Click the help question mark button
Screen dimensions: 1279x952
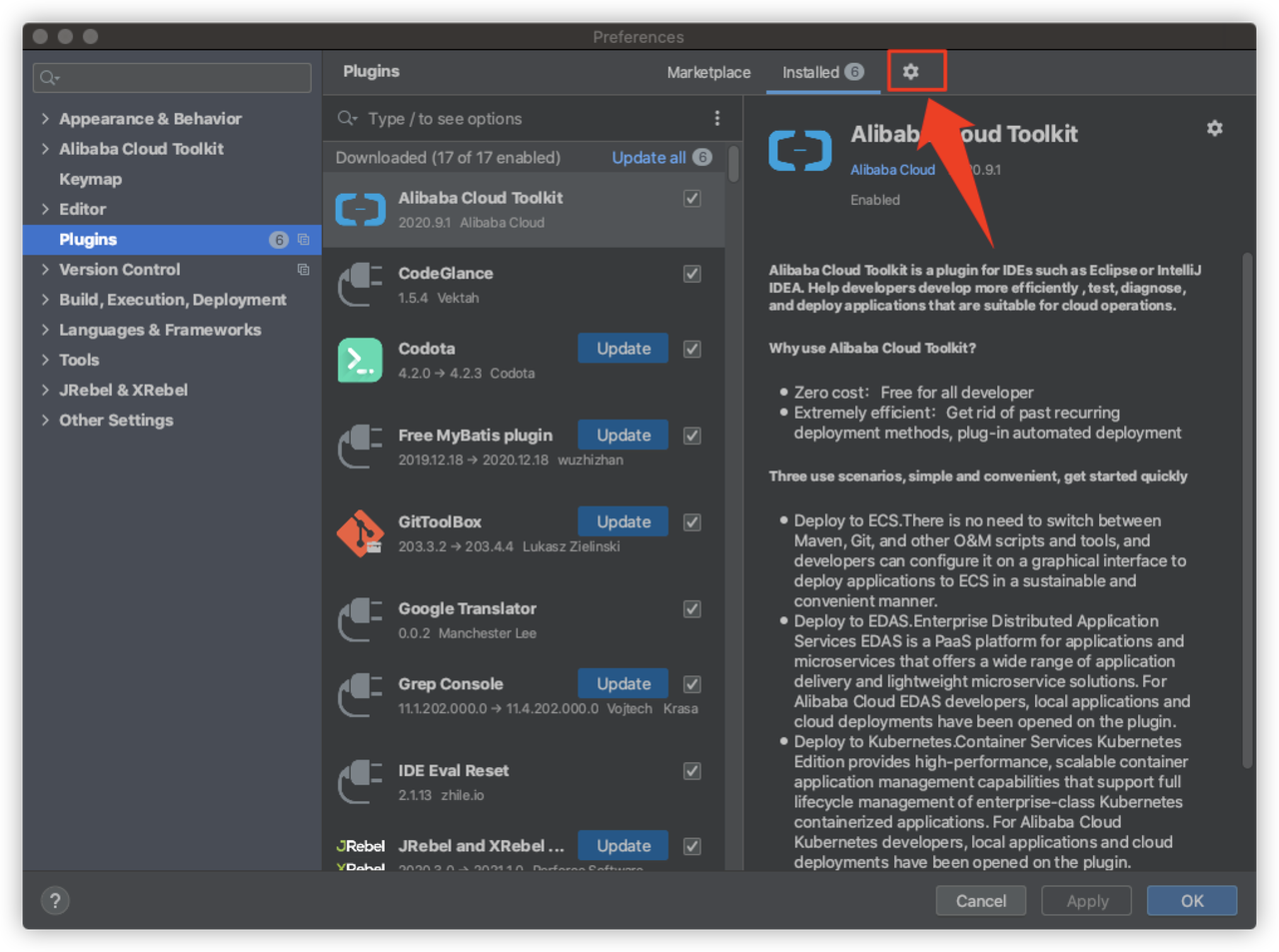[x=56, y=901]
